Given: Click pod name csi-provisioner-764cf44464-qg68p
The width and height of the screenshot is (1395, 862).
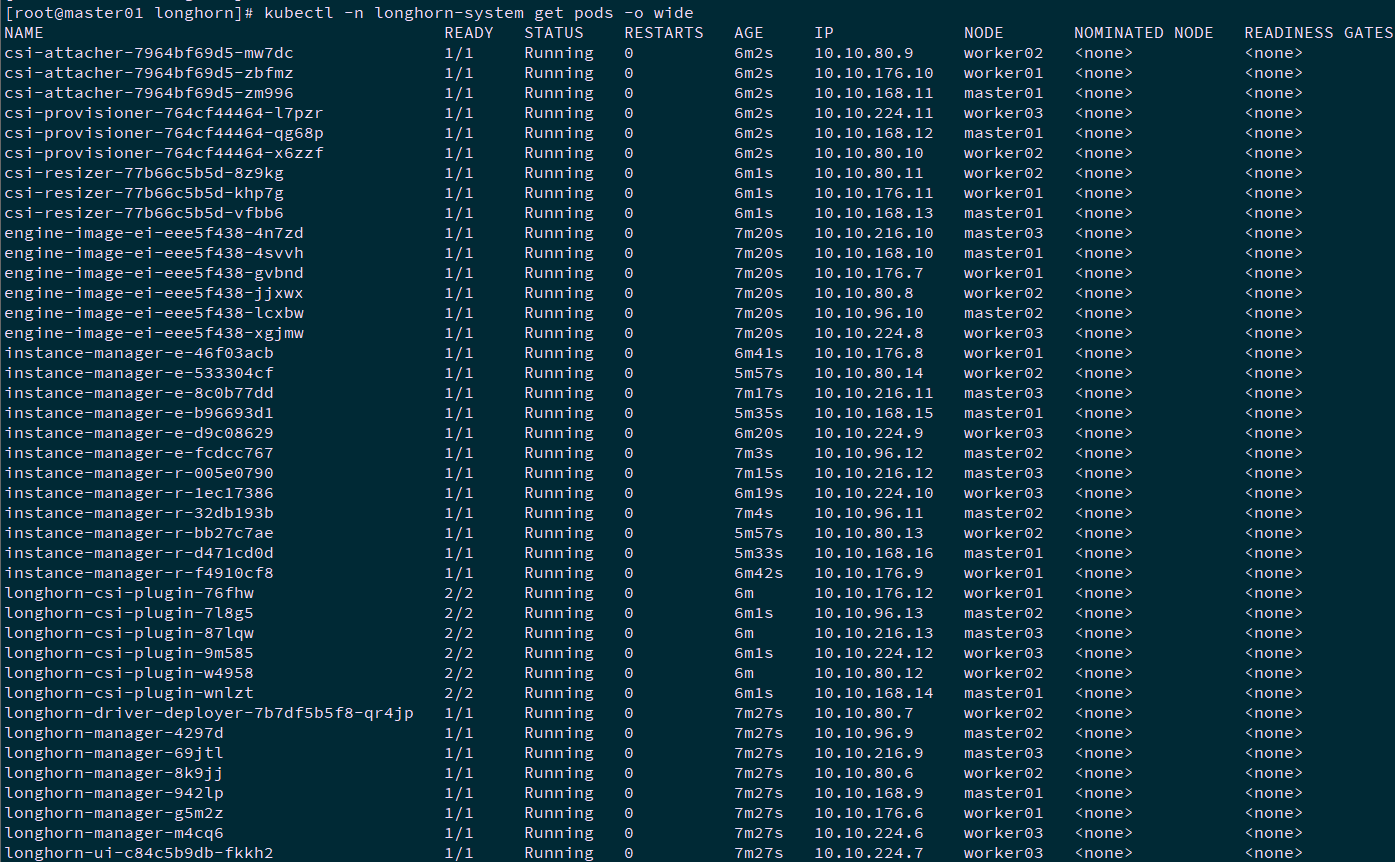Looking at the screenshot, I should point(164,133).
